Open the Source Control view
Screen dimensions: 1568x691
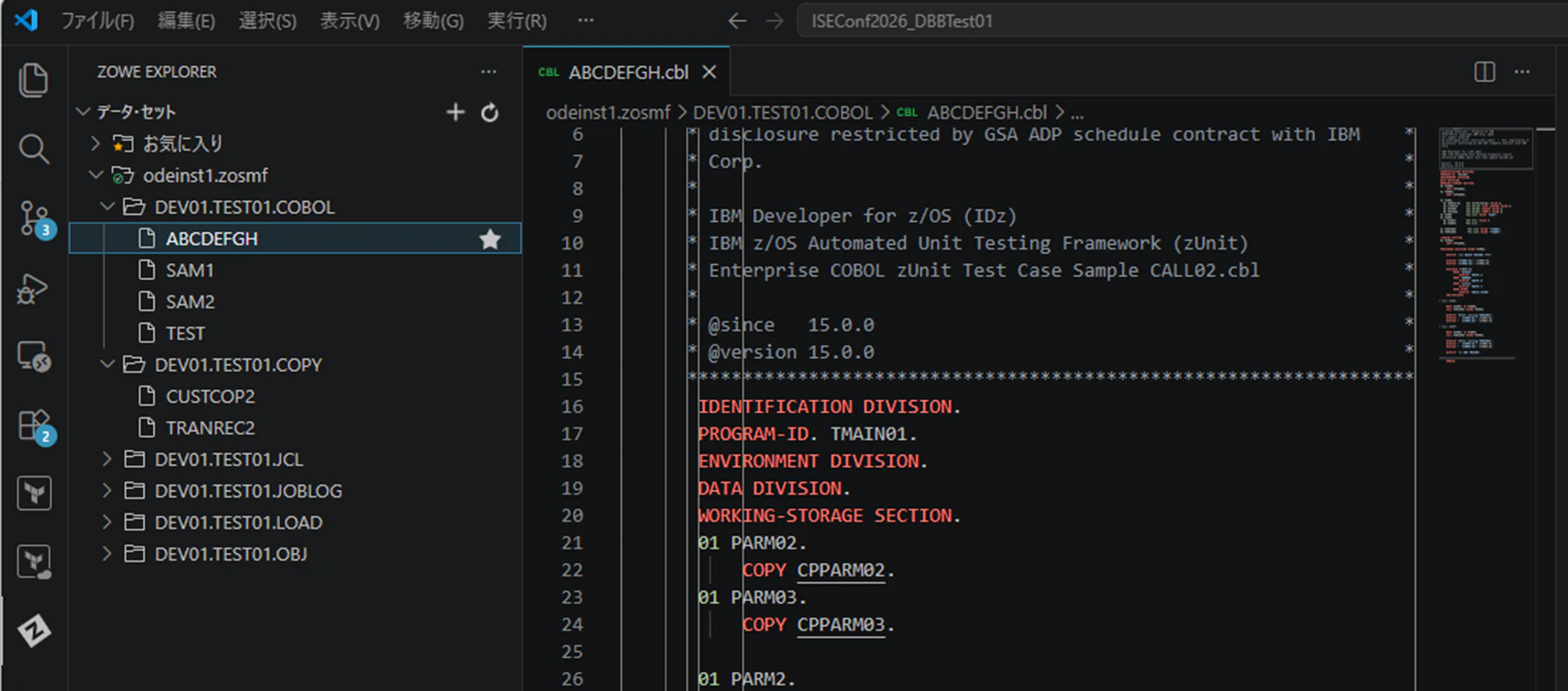click(36, 219)
